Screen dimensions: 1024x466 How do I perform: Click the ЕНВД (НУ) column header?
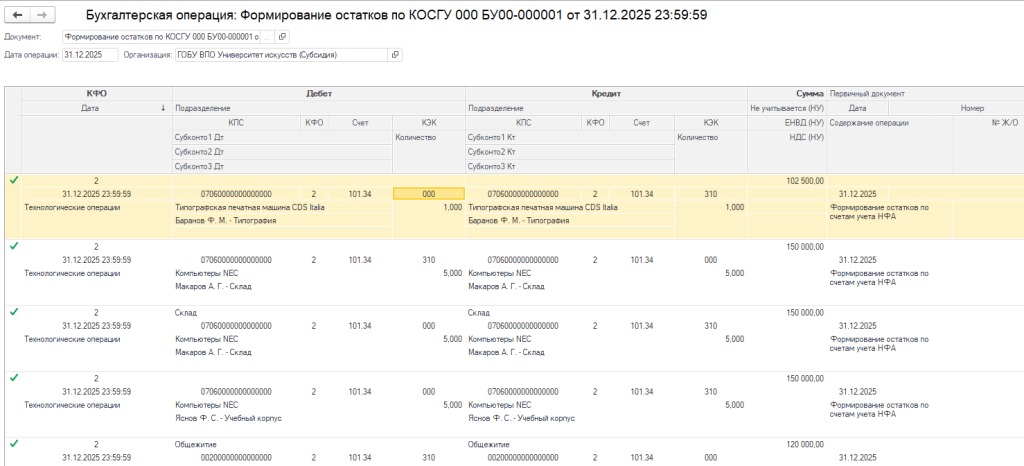[787, 122]
